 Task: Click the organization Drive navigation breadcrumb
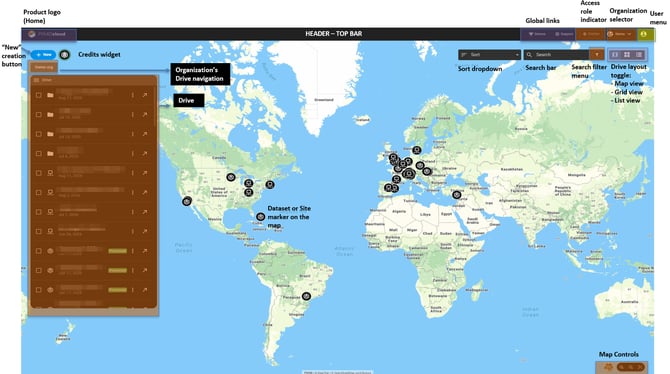tap(43, 67)
